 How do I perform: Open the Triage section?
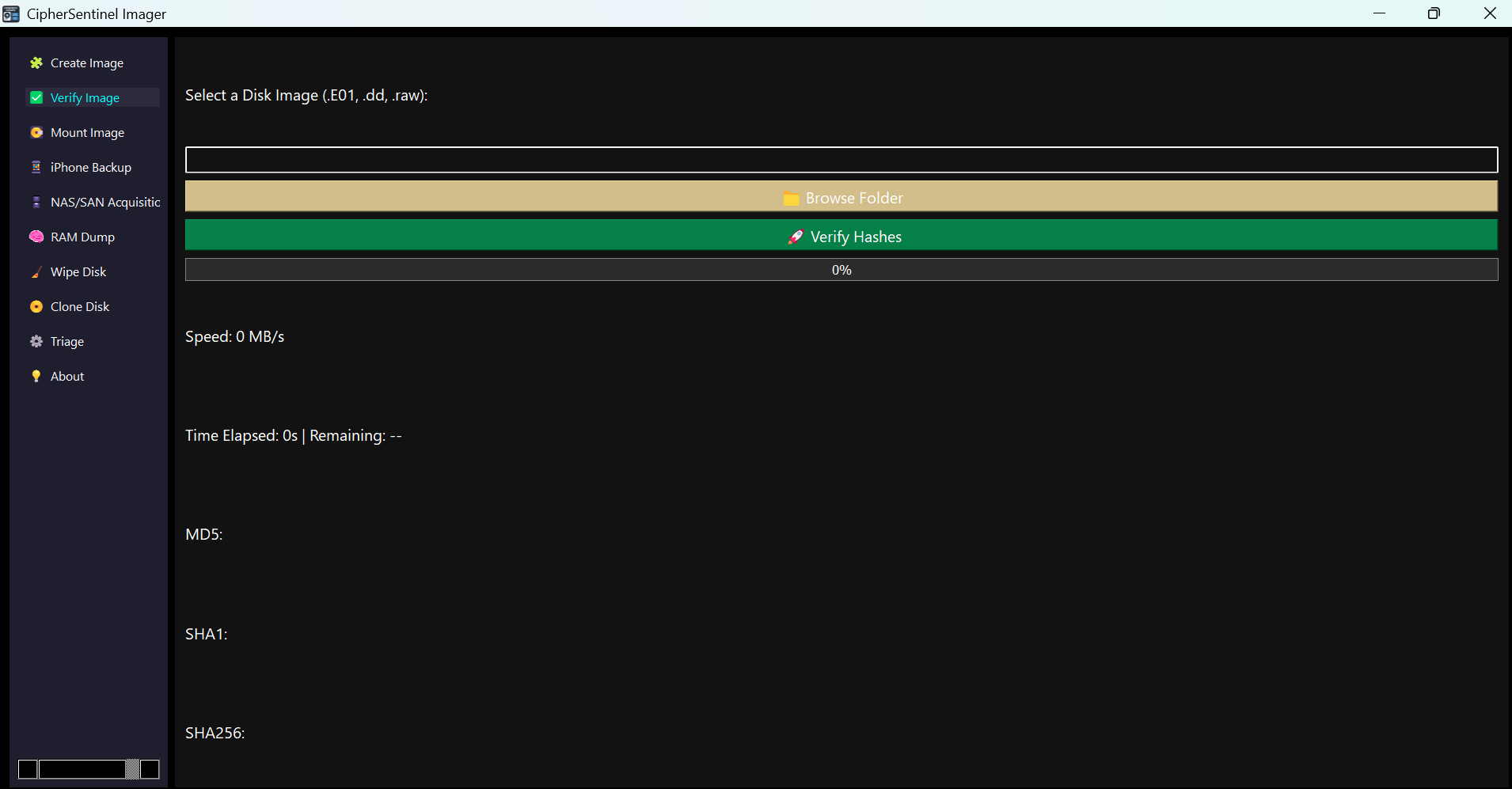click(93, 341)
